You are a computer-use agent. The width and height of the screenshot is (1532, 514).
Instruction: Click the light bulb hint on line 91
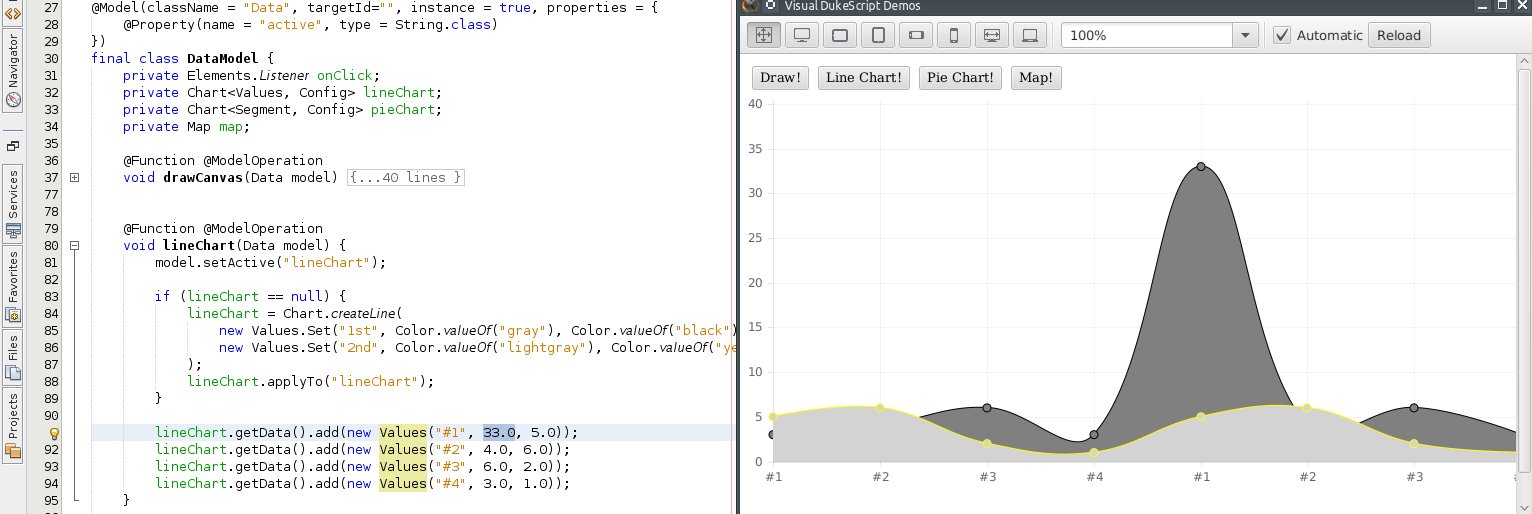click(56, 433)
